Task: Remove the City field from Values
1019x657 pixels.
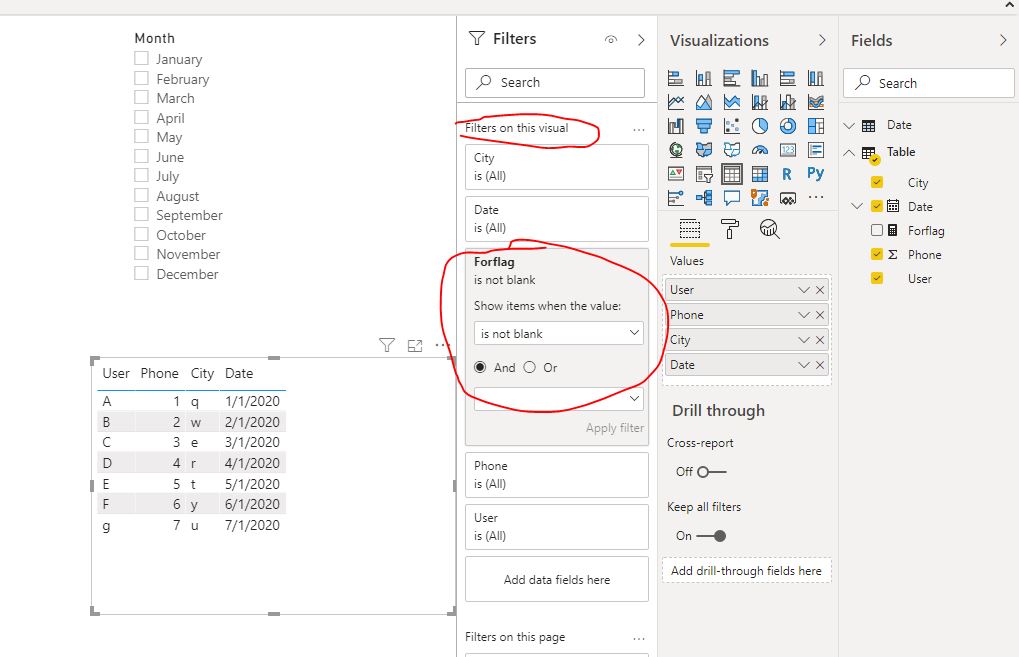Action: [x=820, y=340]
